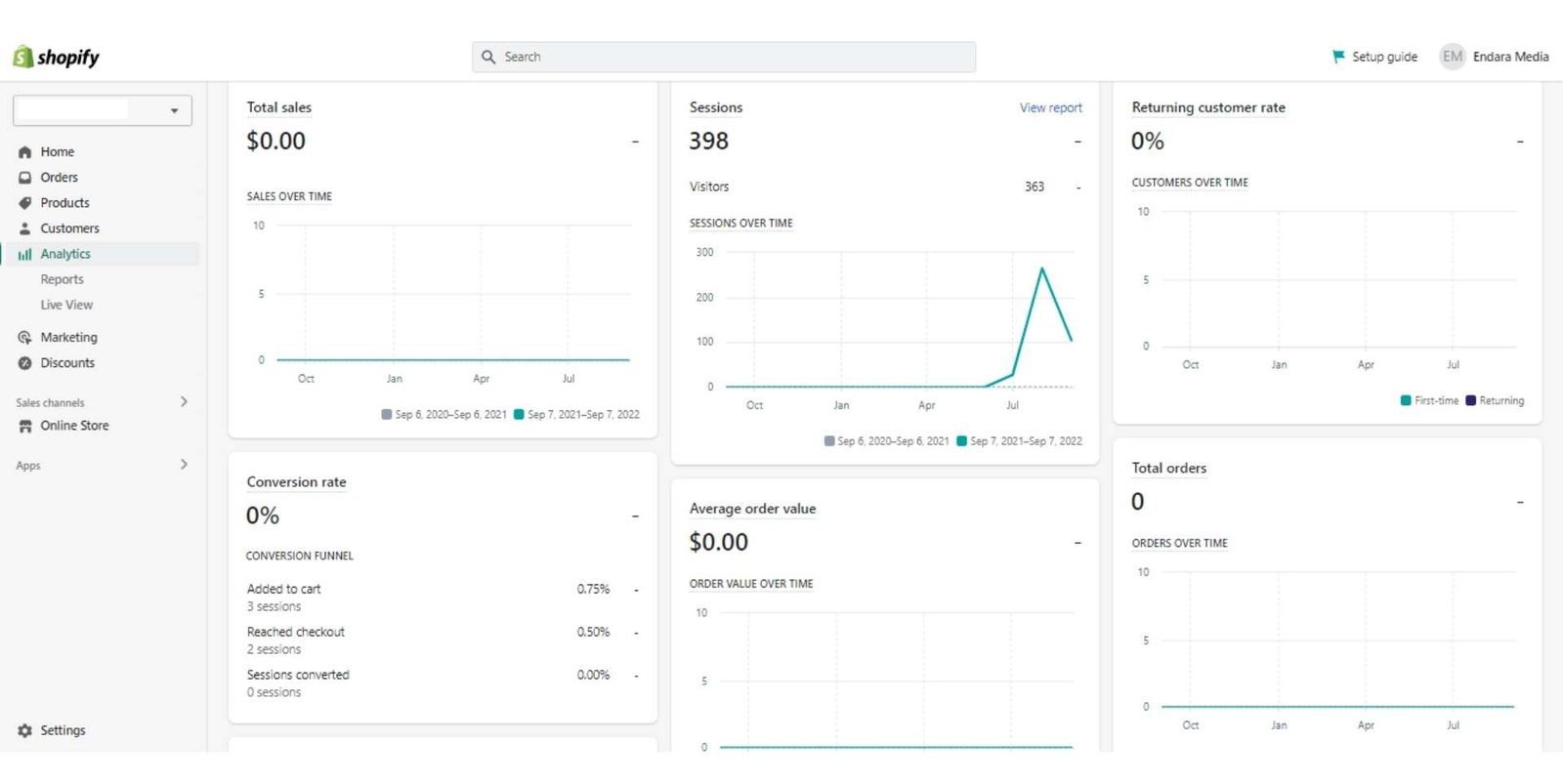
Task: Click the Shopify logo icon
Action: (22, 57)
